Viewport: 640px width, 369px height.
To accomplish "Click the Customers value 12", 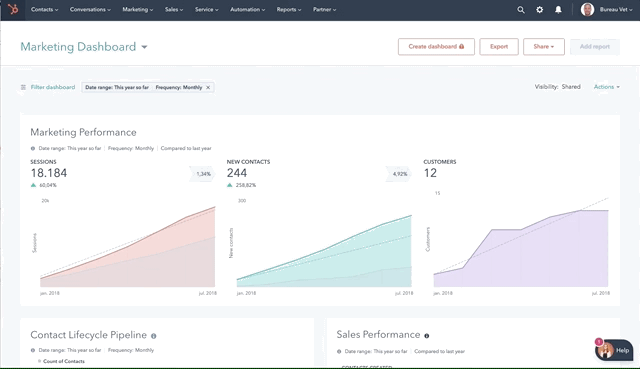I will click(430, 173).
